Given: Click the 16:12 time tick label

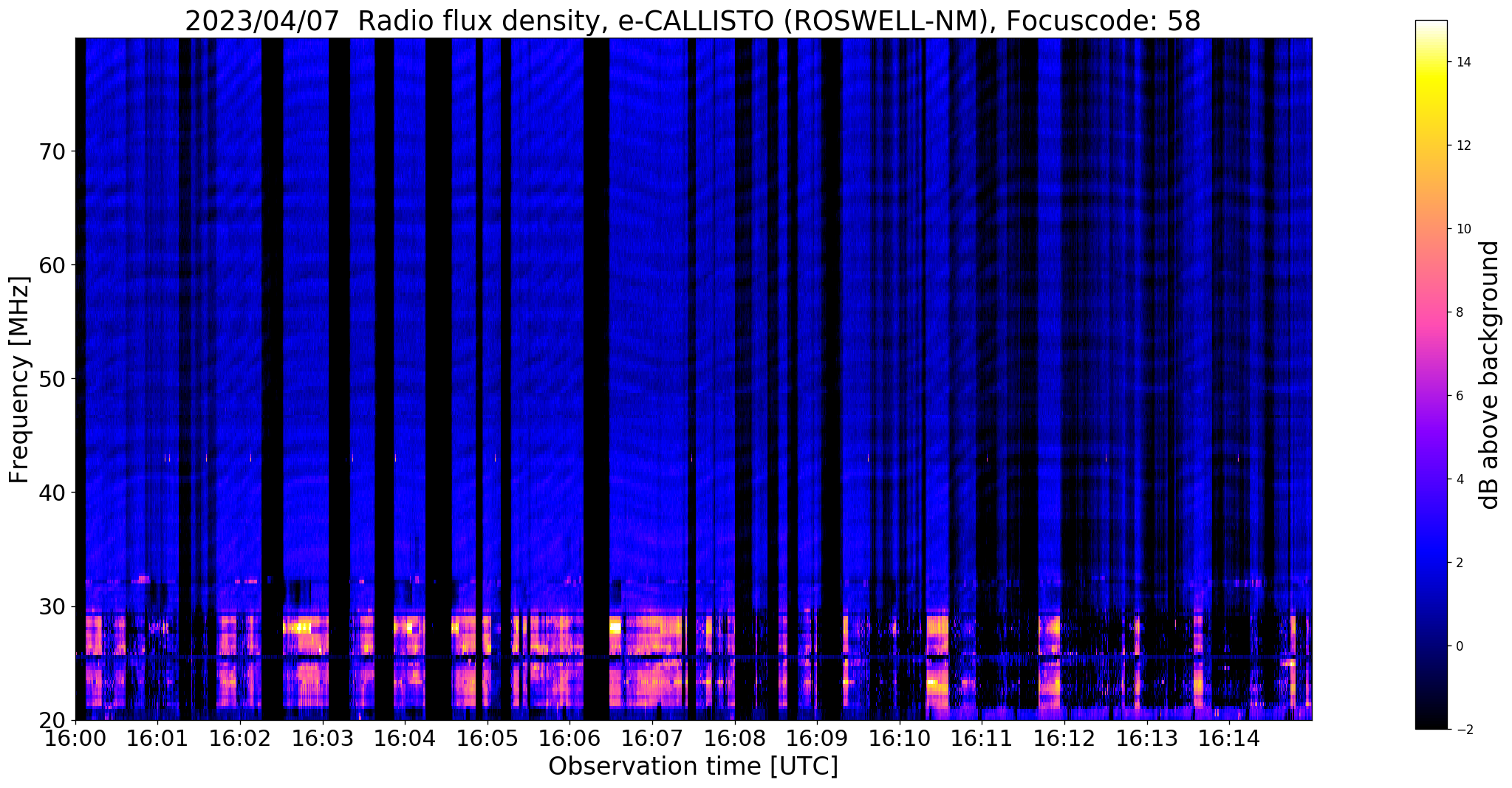Looking at the screenshot, I should coord(1064,739).
